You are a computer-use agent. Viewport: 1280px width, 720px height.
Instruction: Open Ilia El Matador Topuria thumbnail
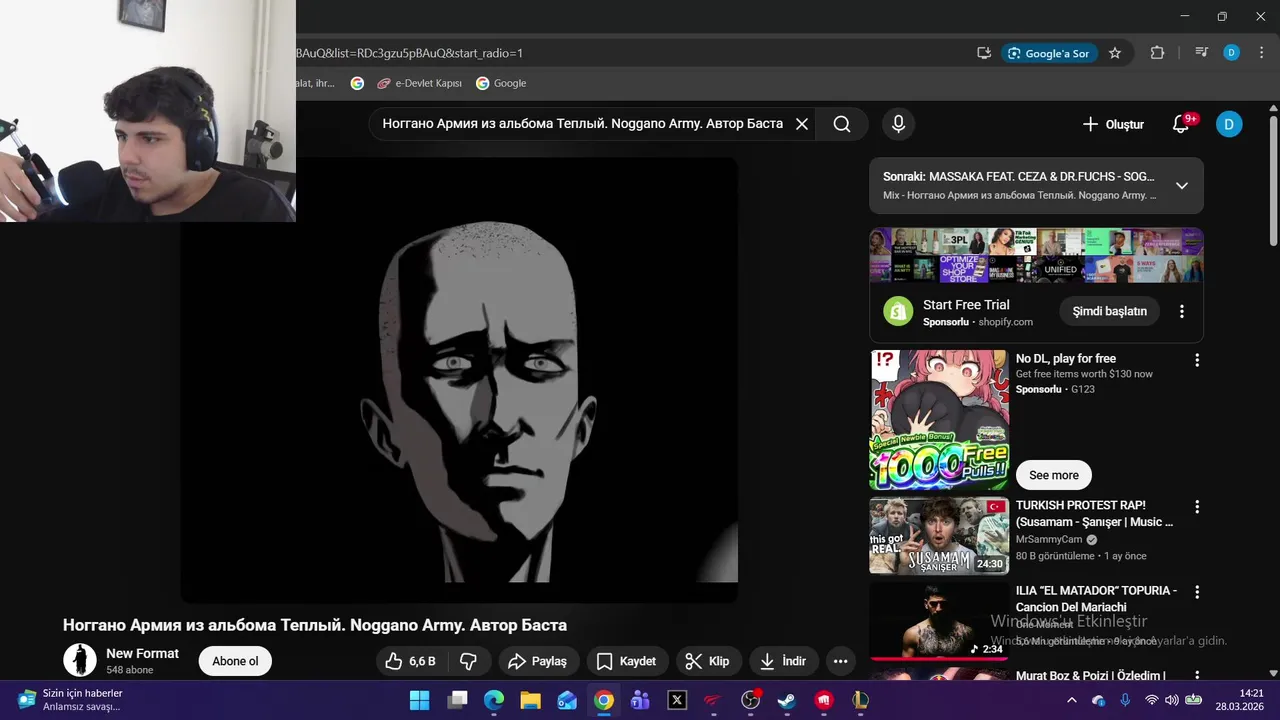(939, 621)
